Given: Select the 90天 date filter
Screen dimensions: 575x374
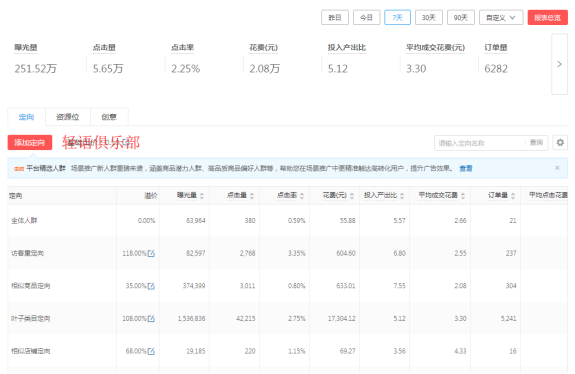Looking at the screenshot, I should 461,18.
